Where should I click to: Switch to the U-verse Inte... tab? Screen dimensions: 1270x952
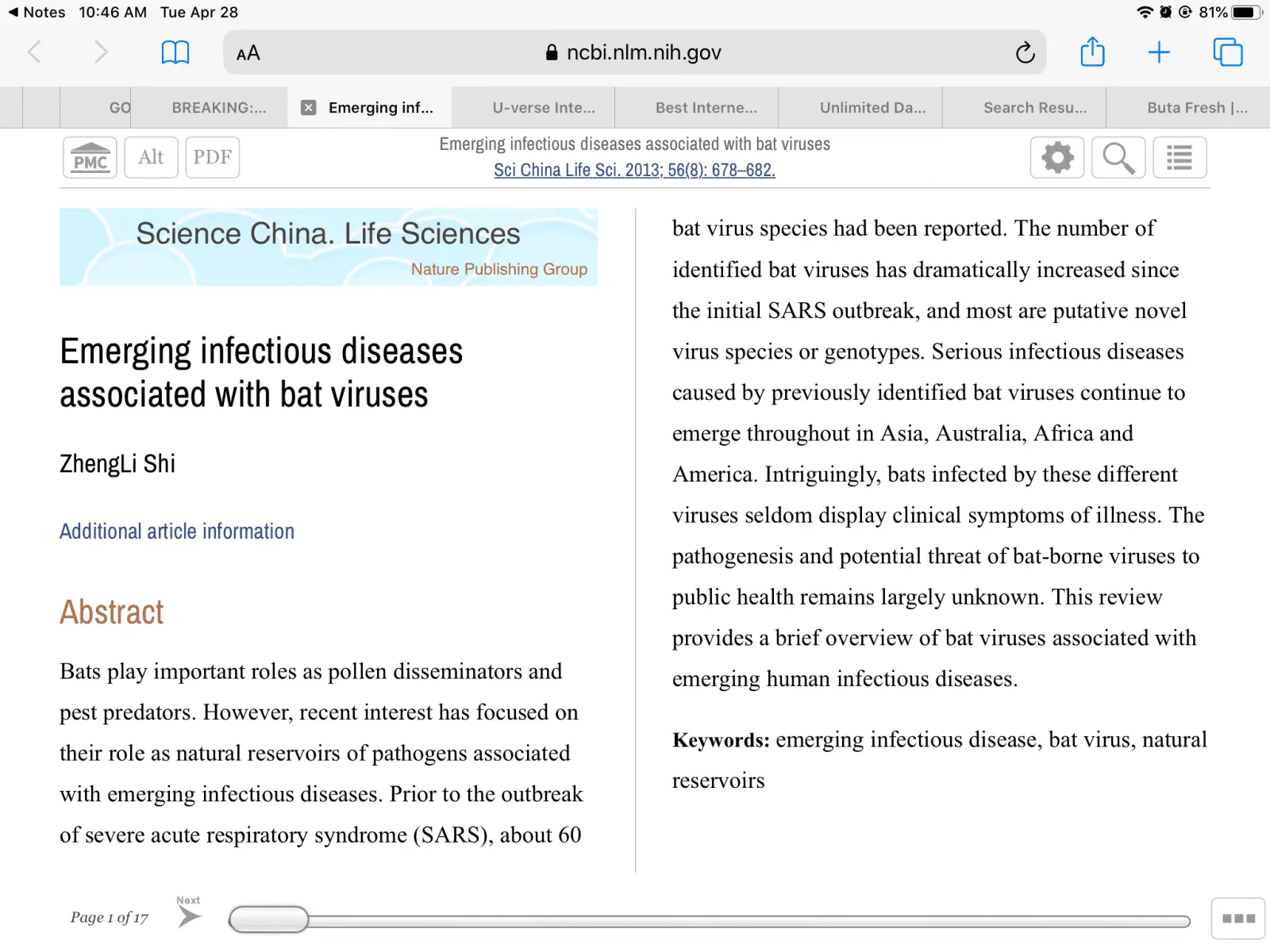pyautogui.click(x=544, y=108)
